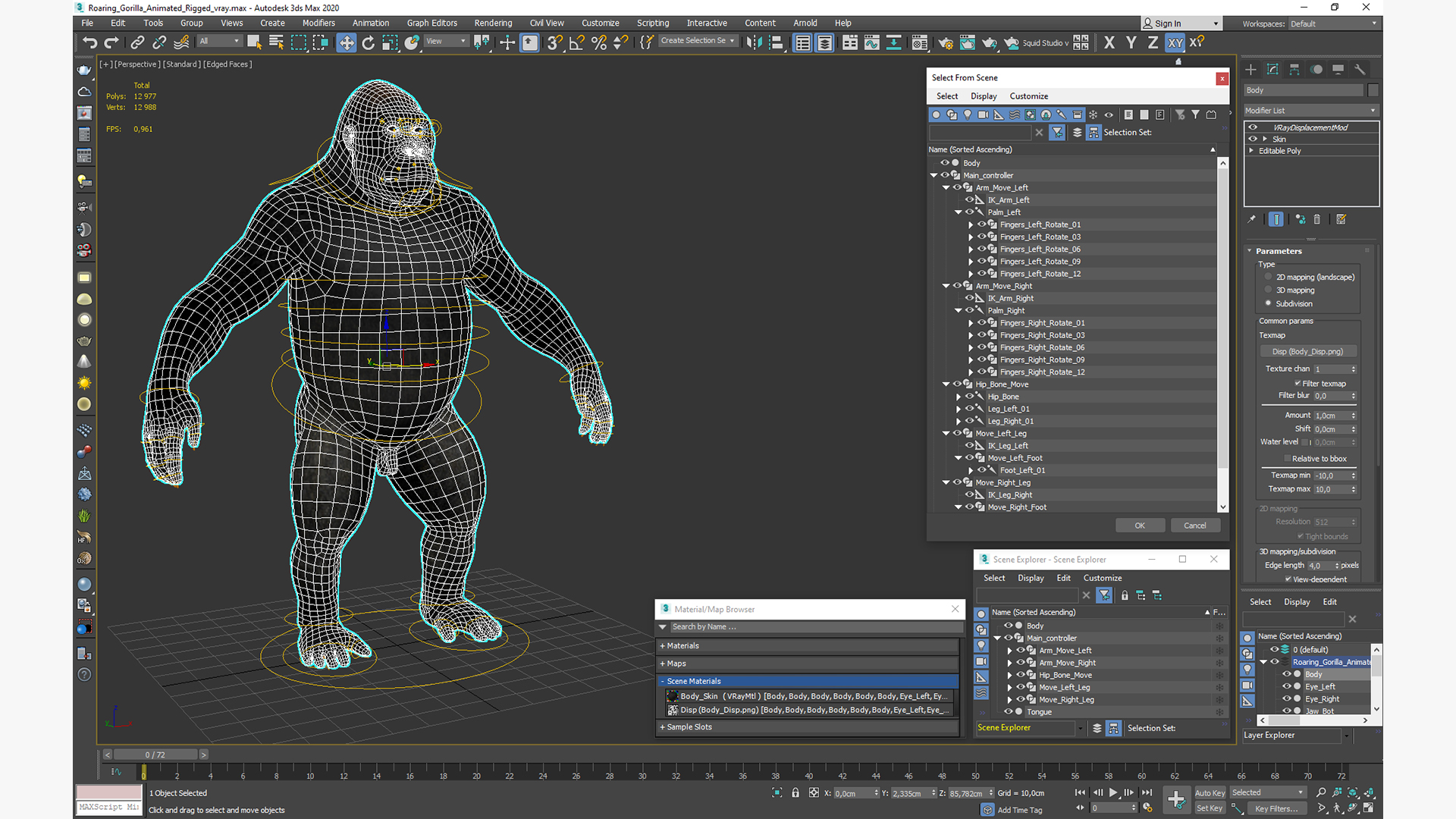This screenshot has width=1456, height=819.
Task: Toggle Relative to bbox checkbox
Action: pyautogui.click(x=1288, y=459)
